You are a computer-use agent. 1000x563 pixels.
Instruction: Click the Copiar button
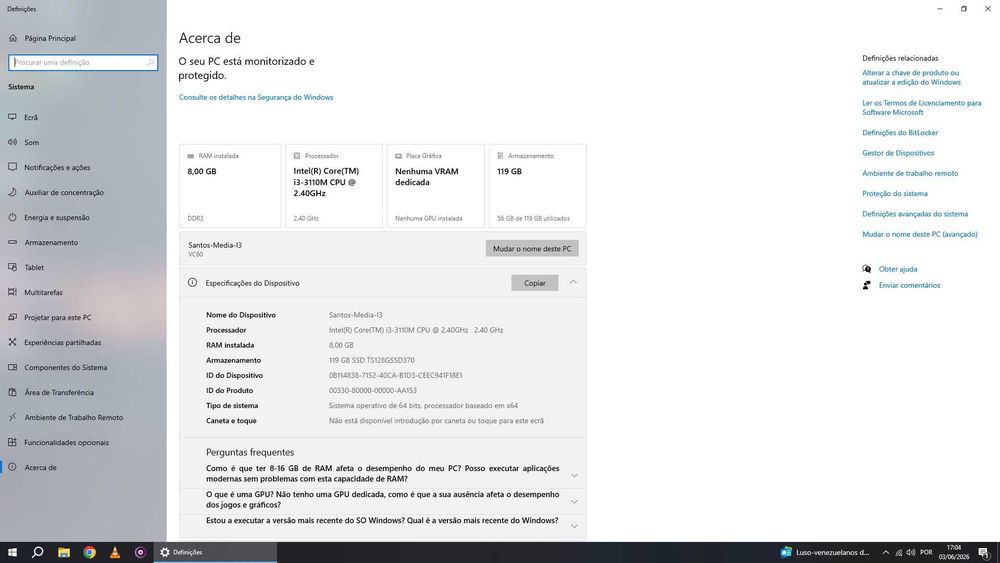tap(534, 283)
